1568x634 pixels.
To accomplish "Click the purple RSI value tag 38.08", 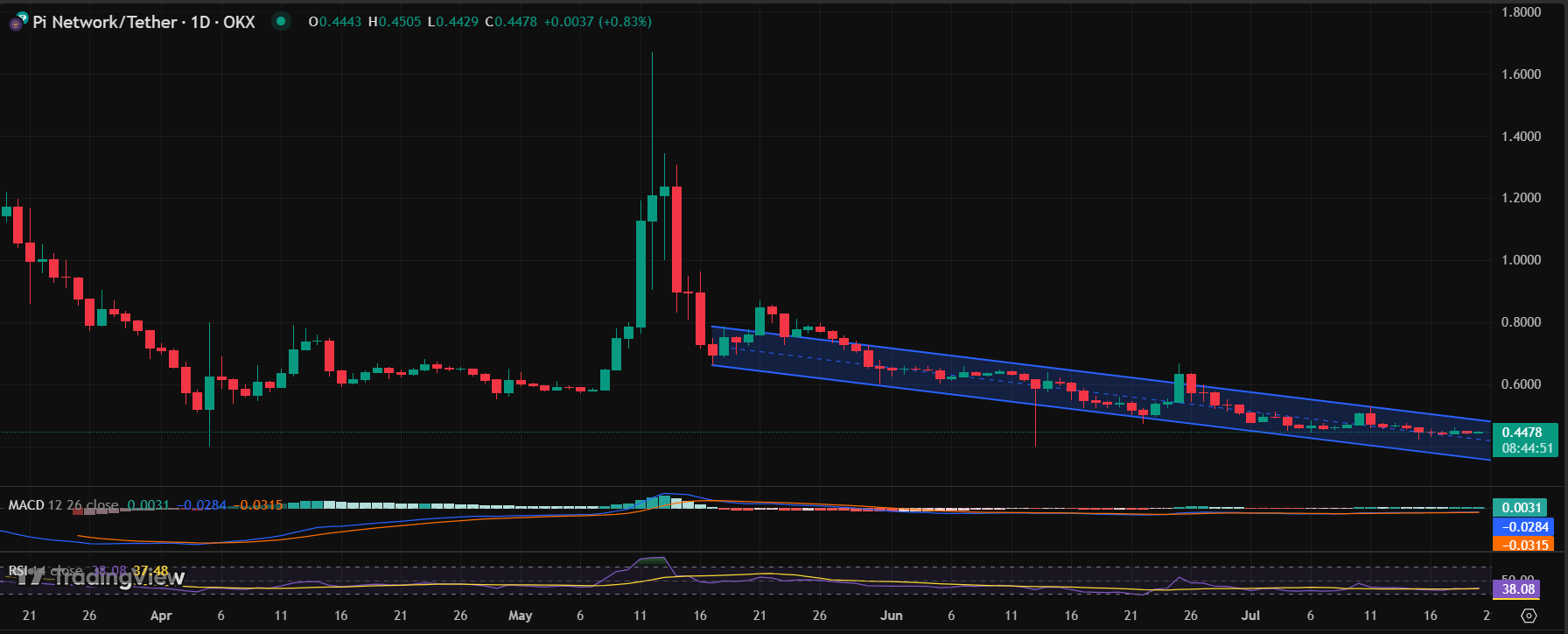I will [x=1518, y=589].
